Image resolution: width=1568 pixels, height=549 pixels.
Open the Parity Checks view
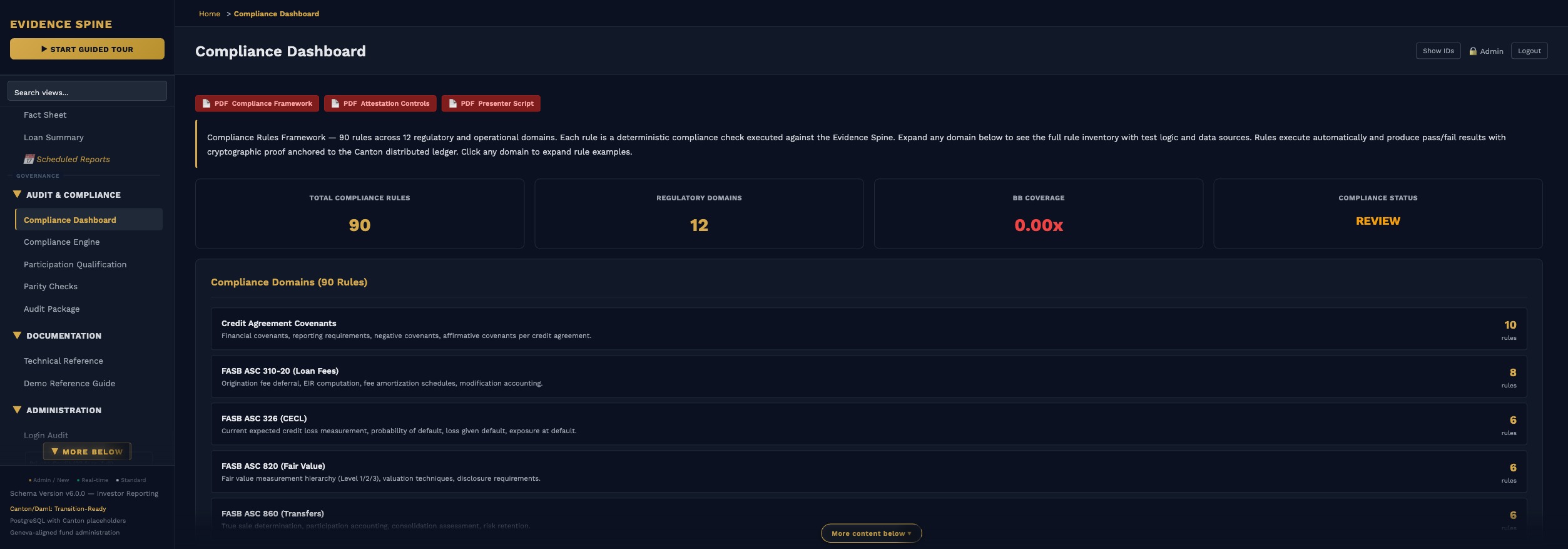(x=51, y=287)
